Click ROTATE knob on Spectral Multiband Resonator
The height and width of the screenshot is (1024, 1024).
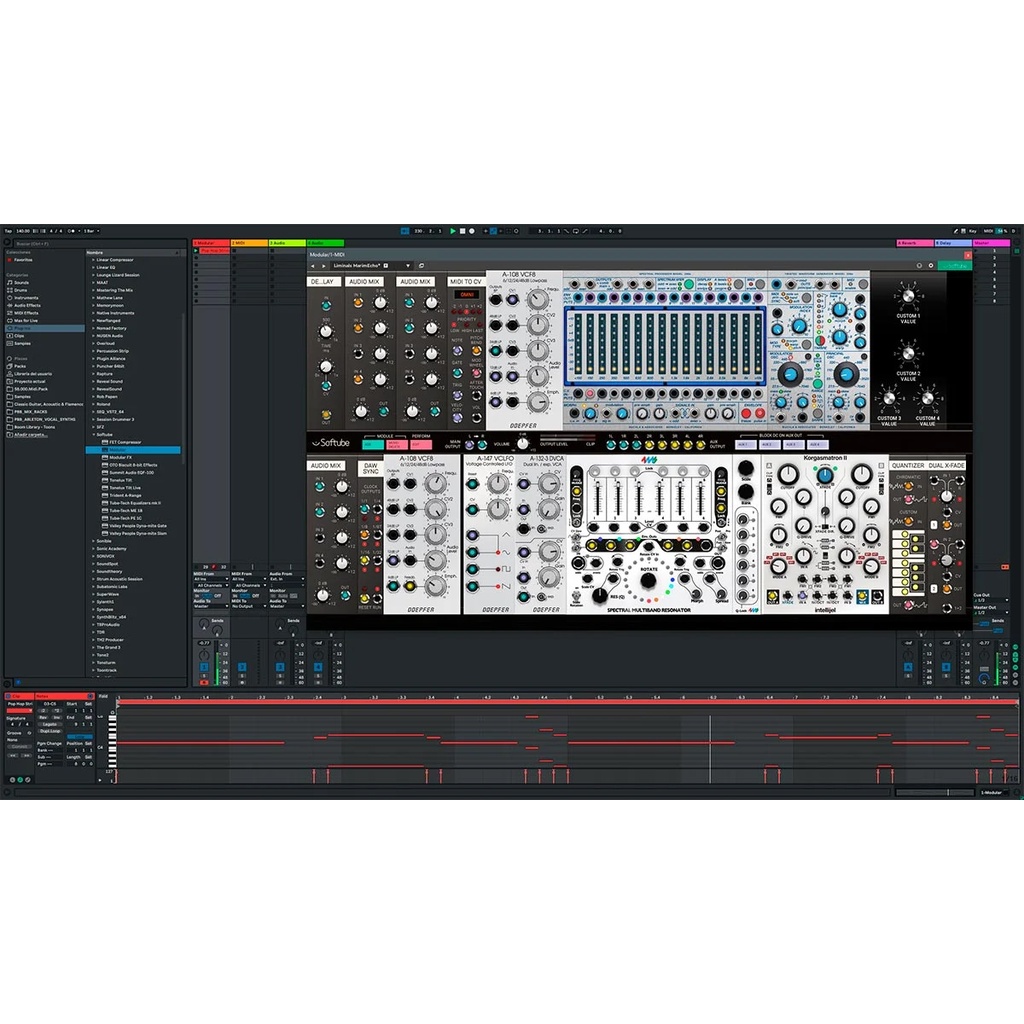[x=648, y=580]
